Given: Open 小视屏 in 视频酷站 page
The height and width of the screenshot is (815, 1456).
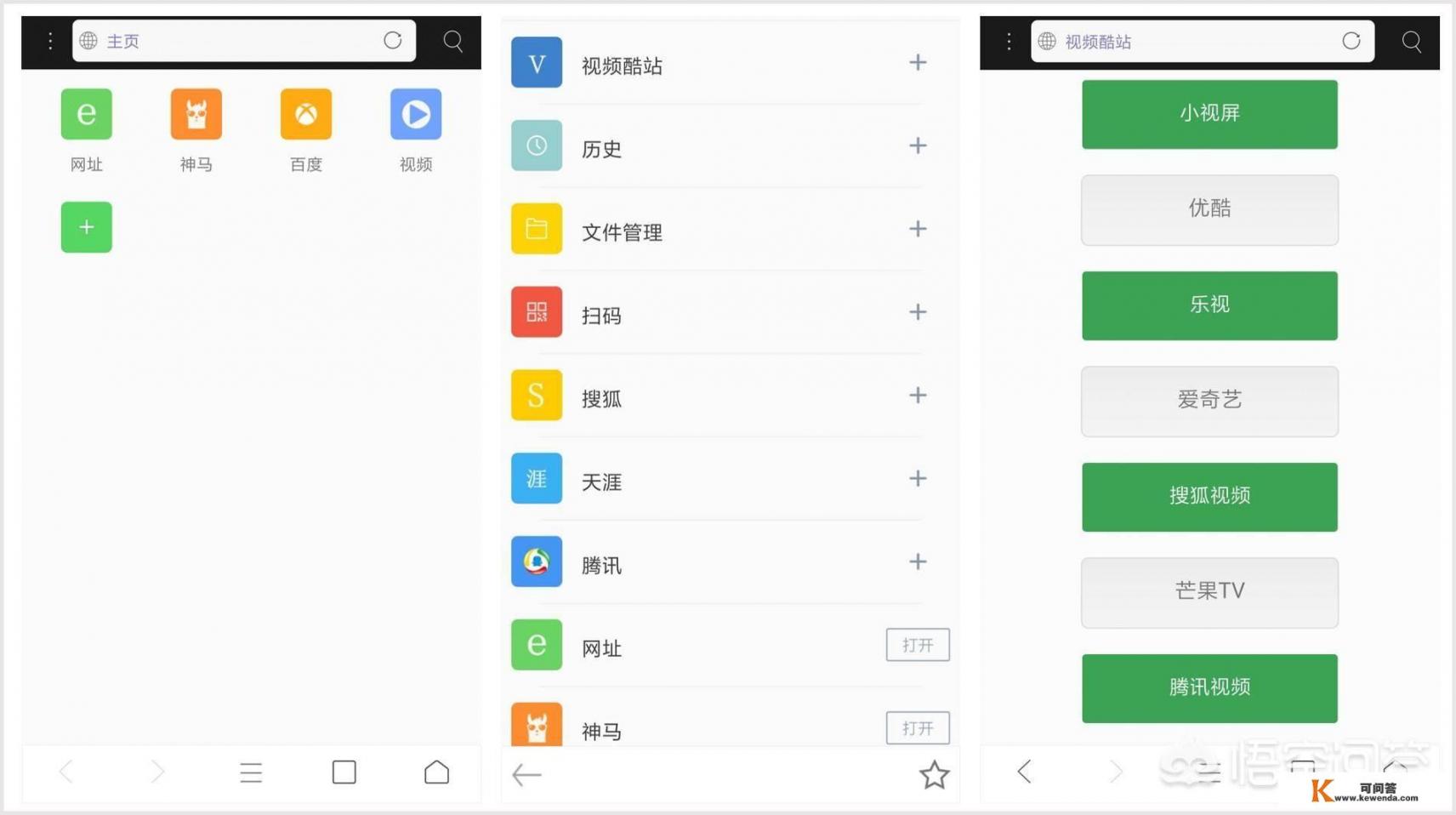Looking at the screenshot, I should [1209, 114].
